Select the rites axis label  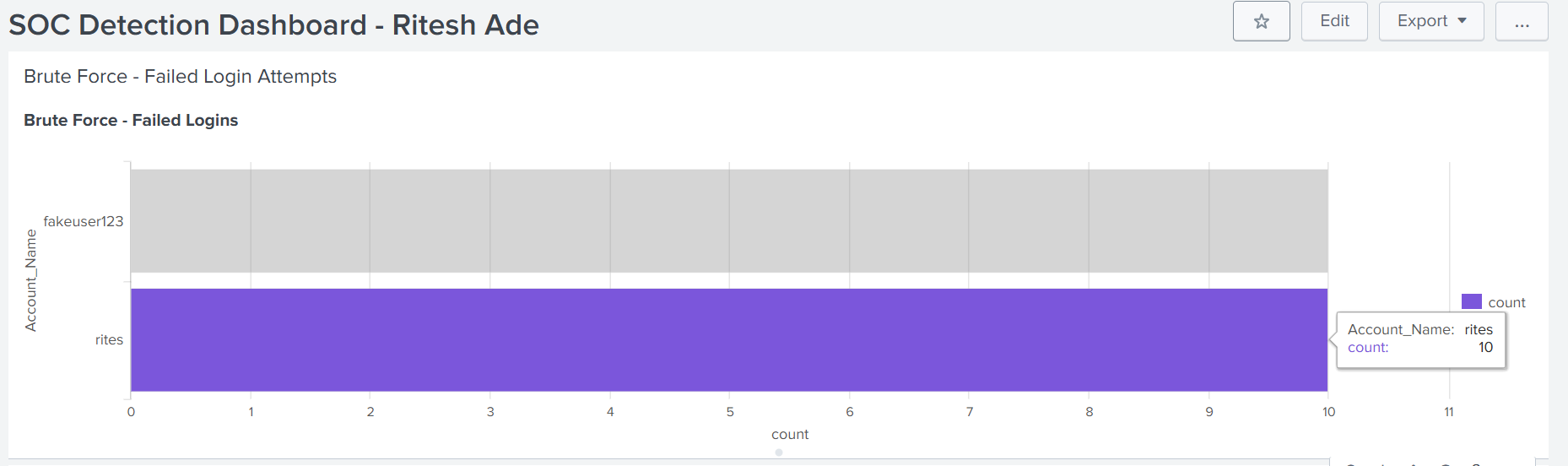point(109,339)
